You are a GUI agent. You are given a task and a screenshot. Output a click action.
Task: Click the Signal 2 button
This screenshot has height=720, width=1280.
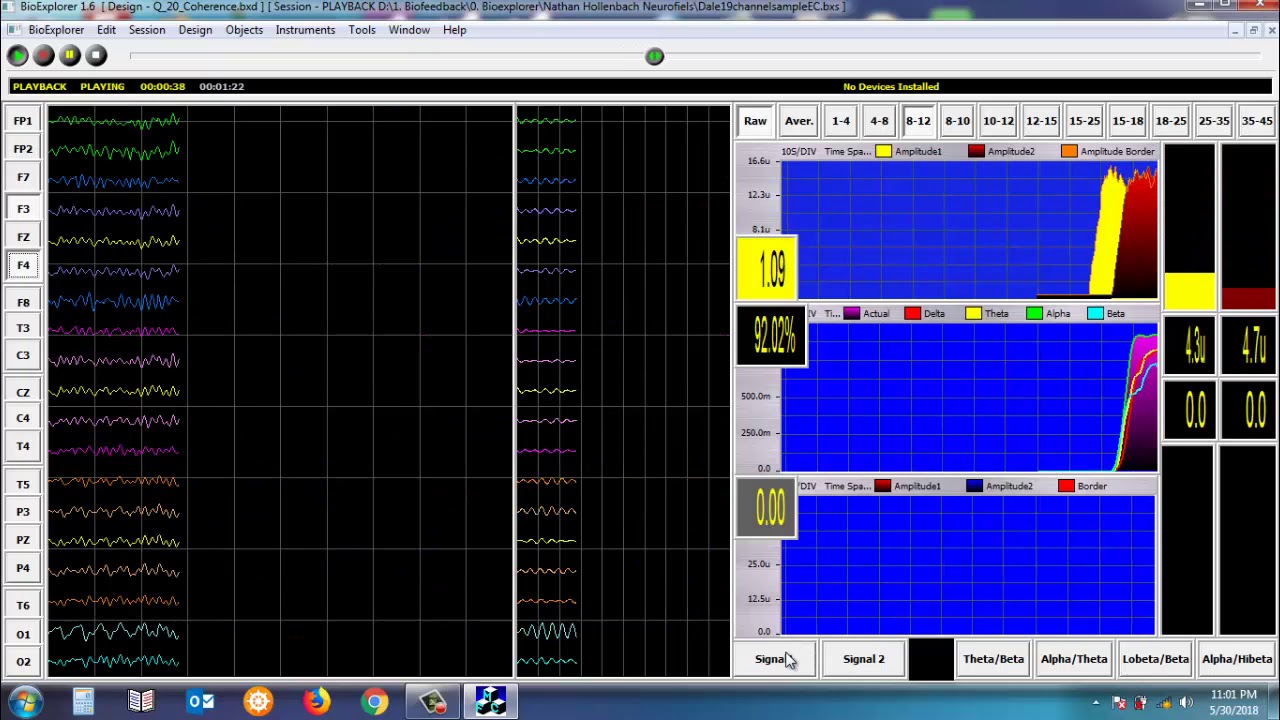[864, 659]
